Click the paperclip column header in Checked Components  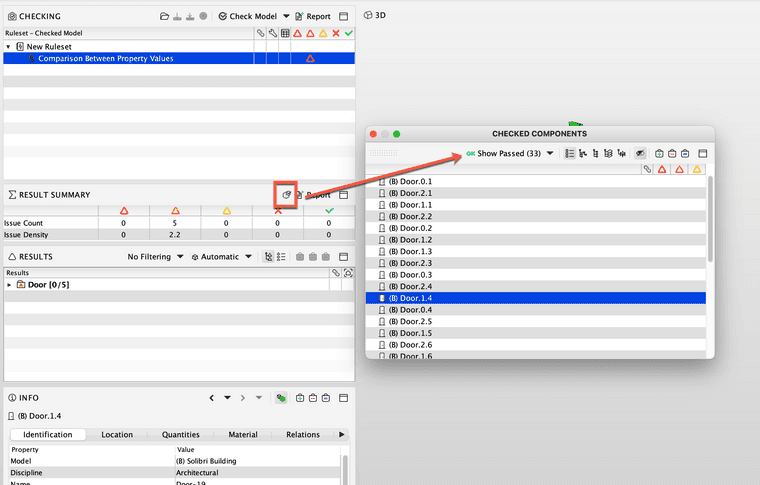coord(647,169)
